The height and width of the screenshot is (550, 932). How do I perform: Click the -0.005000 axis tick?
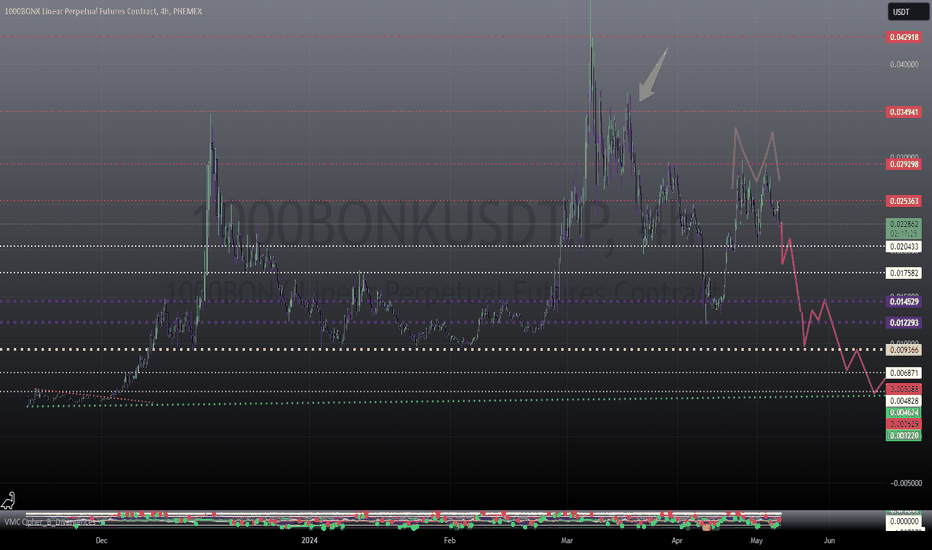coord(904,483)
